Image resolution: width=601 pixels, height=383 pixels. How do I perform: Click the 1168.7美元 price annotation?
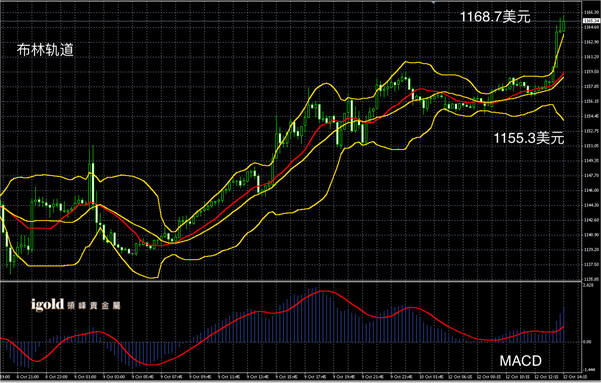(495, 17)
